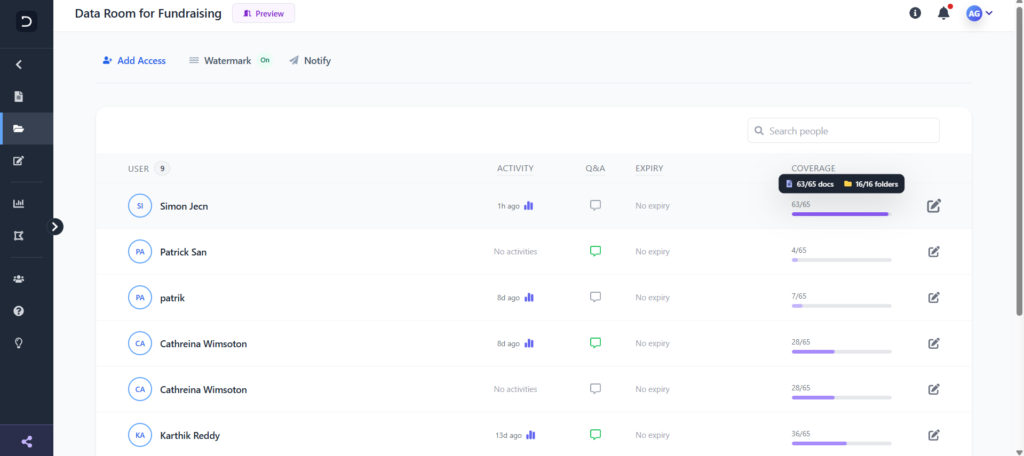The height and width of the screenshot is (456, 1024).
Task: Expand the sidebar with the round arrow button
Action: pos(56,227)
